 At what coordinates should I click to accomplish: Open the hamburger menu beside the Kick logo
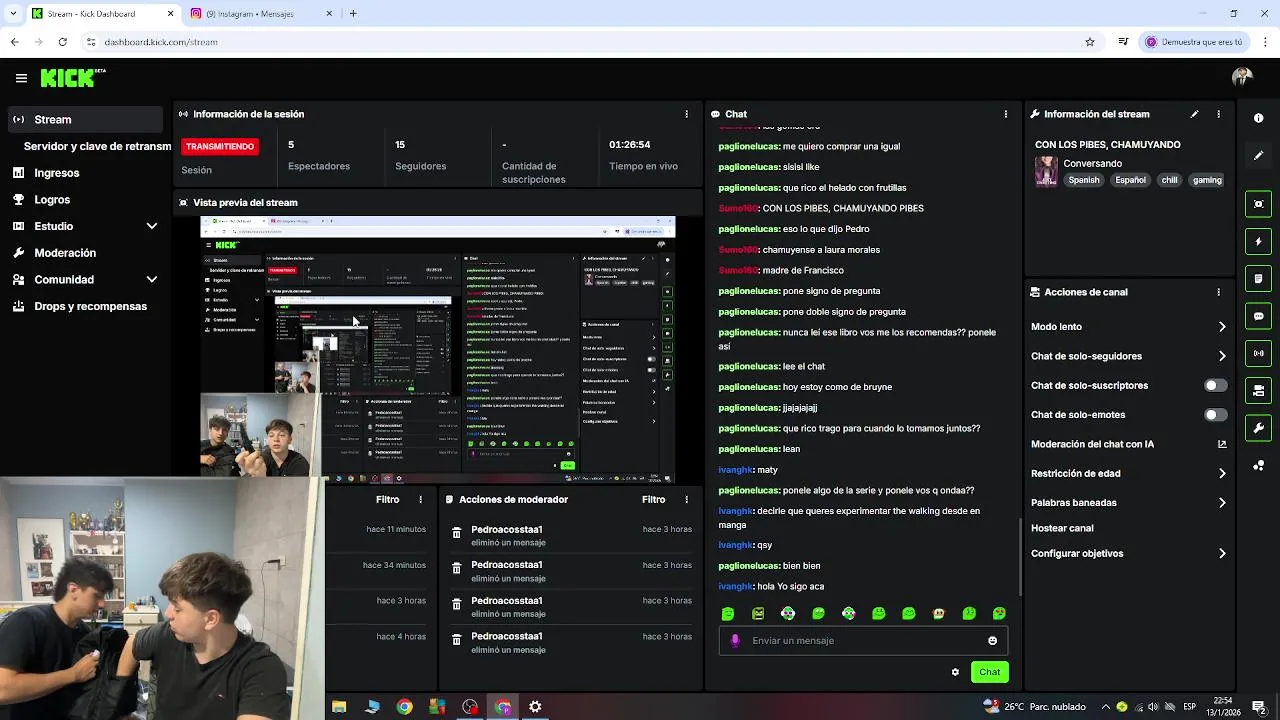pos(21,78)
